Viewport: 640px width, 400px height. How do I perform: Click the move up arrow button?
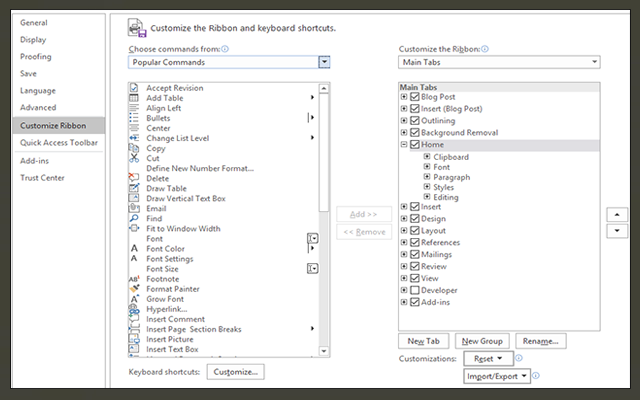pyautogui.click(x=617, y=214)
